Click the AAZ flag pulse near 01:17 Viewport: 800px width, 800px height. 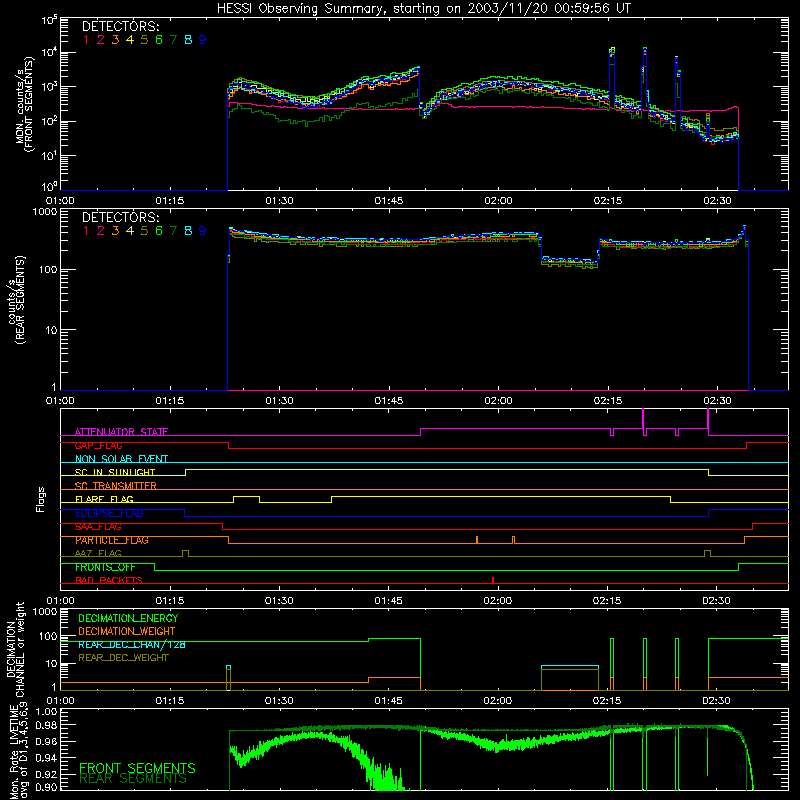pos(185,554)
